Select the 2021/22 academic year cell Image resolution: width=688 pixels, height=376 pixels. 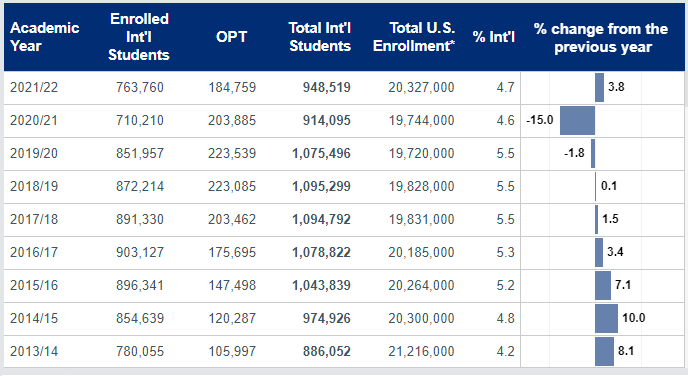[34, 87]
